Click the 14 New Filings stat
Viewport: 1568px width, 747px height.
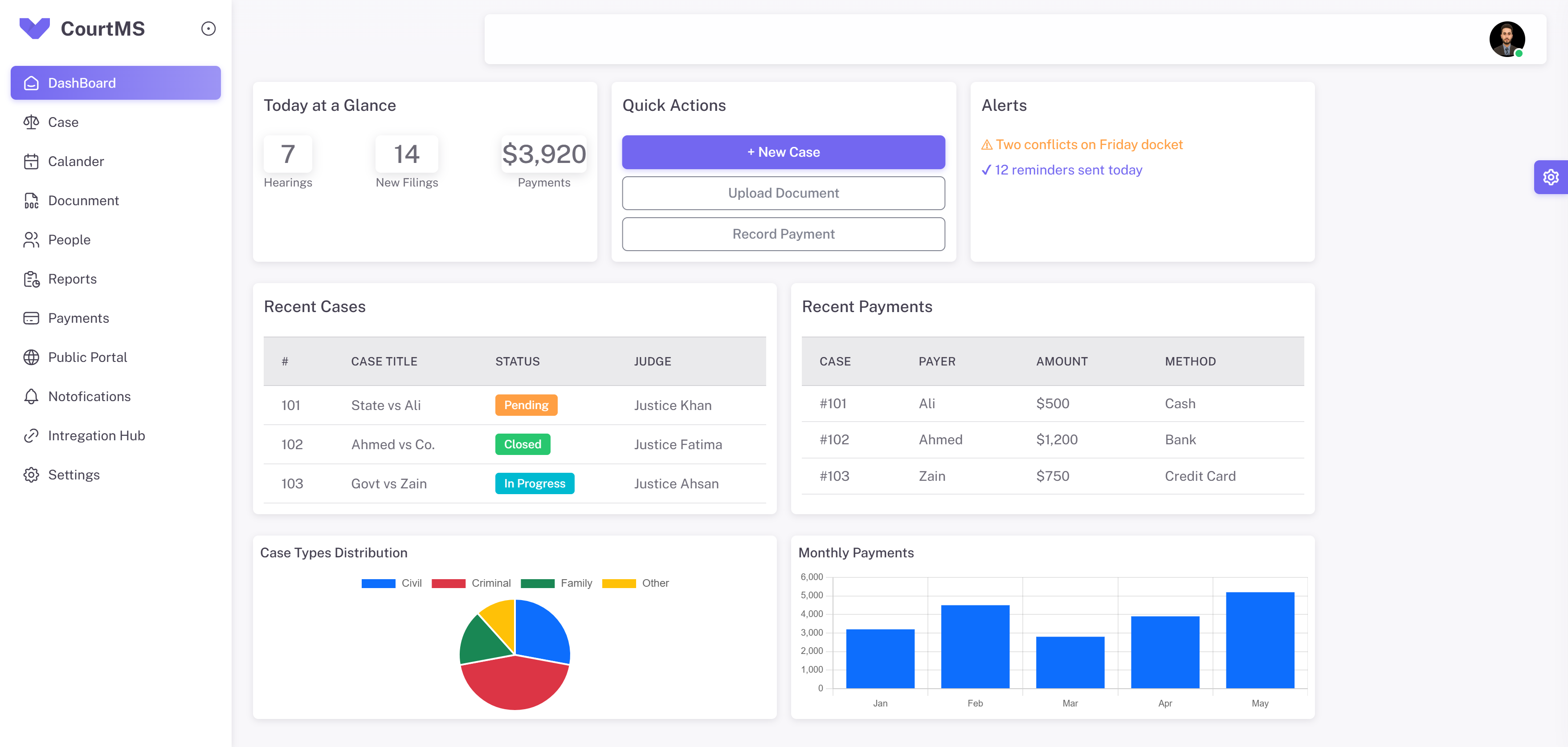(x=407, y=162)
